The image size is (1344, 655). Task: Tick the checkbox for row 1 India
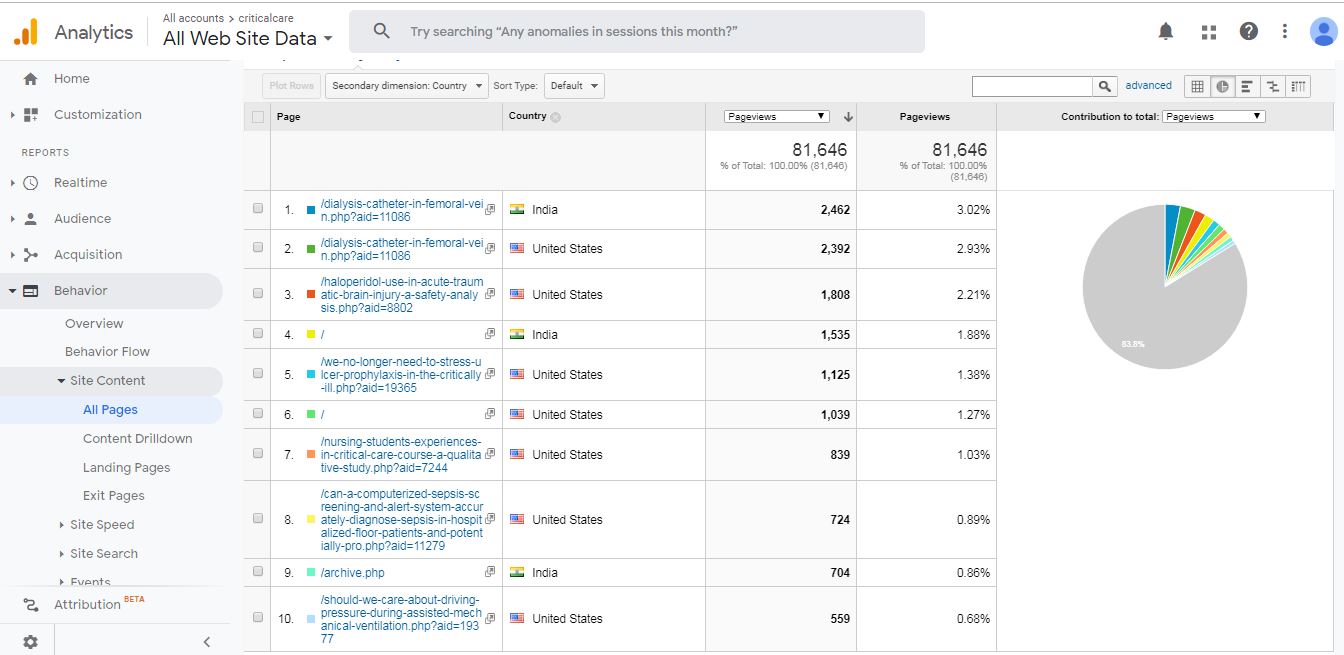[x=258, y=209]
